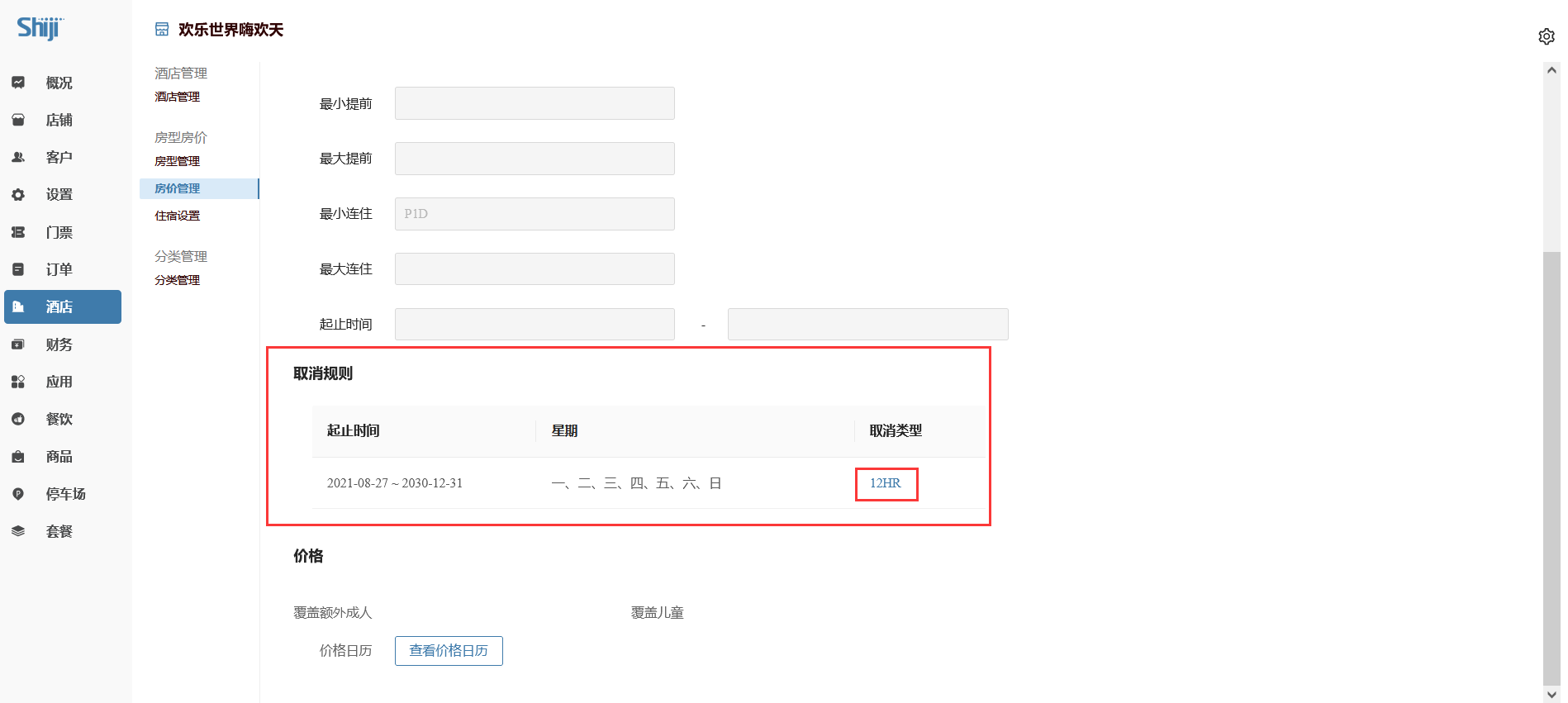Click the 停车场 parking icon in sidebar
The width and height of the screenshot is (1568, 703).
pos(18,494)
